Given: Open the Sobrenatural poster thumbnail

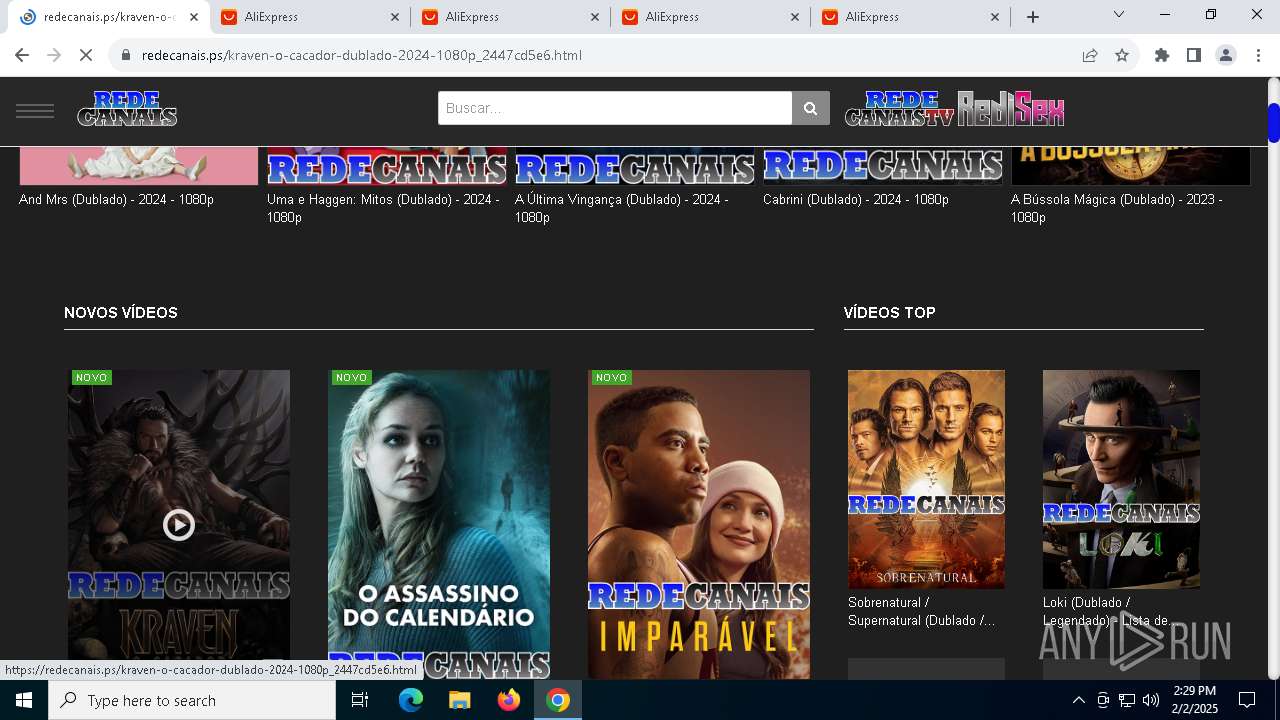Looking at the screenshot, I should pos(926,479).
